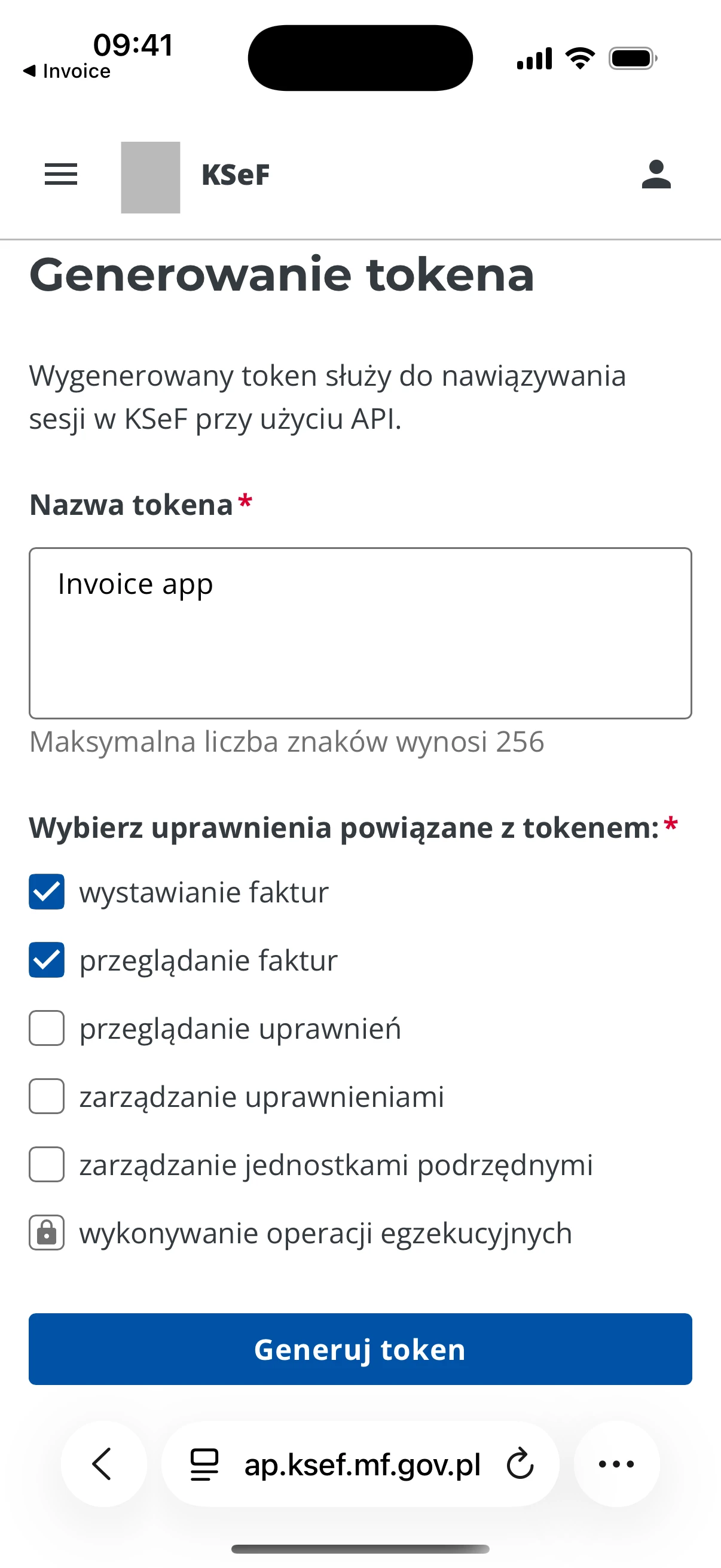Viewport: 721px width, 1568px height.
Task: Uncheck wystawianie faktur permission
Action: pos(46,892)
